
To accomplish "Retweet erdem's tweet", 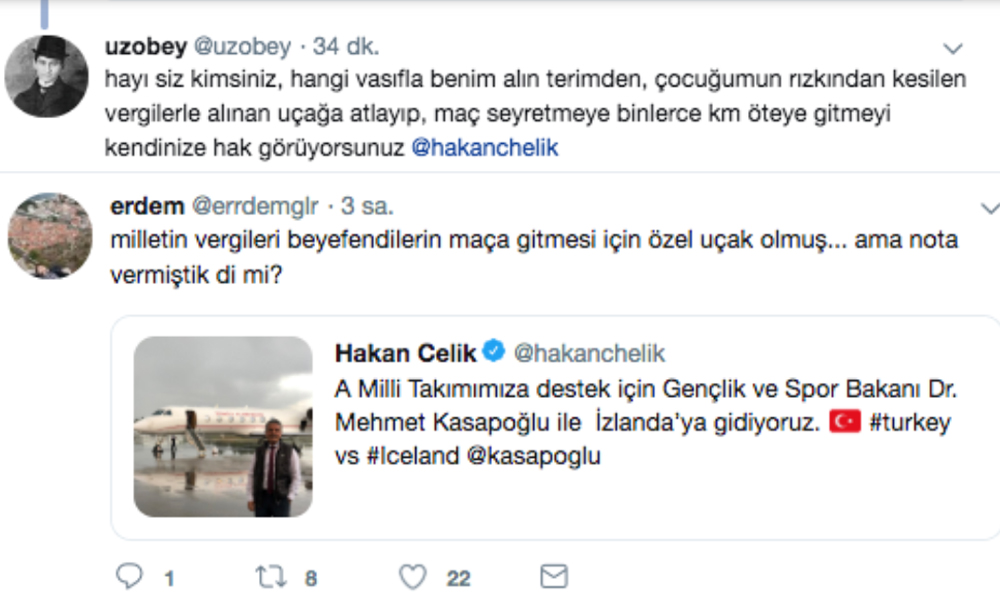I will pos(271,576).
